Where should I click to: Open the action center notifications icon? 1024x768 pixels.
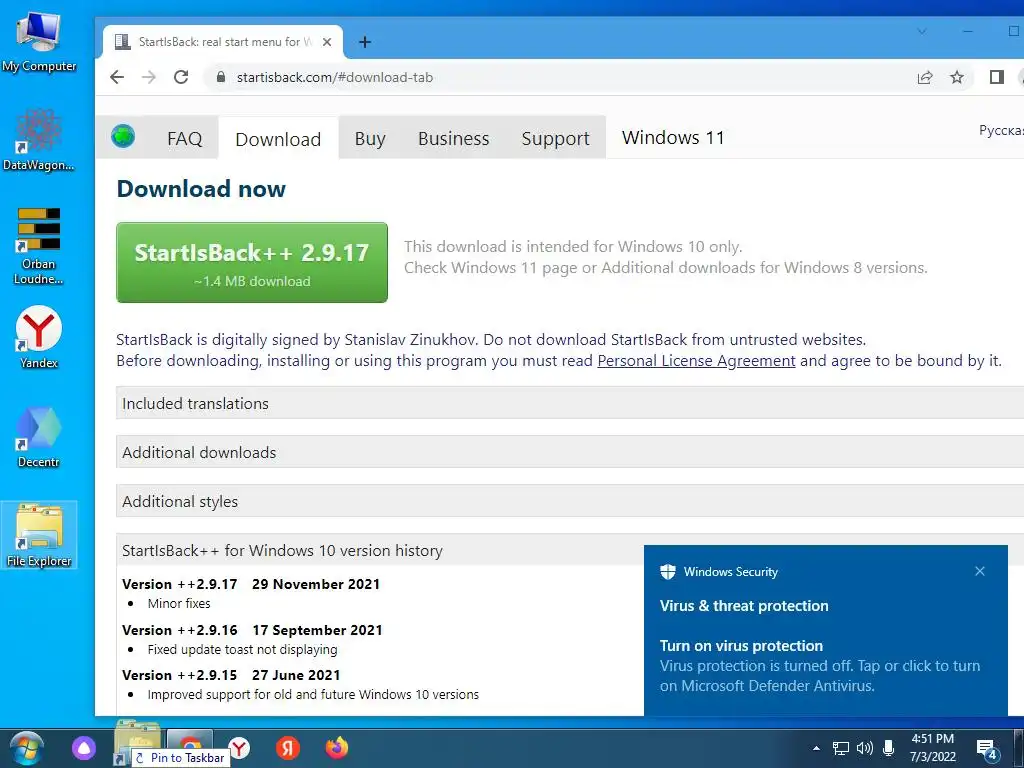985,750
